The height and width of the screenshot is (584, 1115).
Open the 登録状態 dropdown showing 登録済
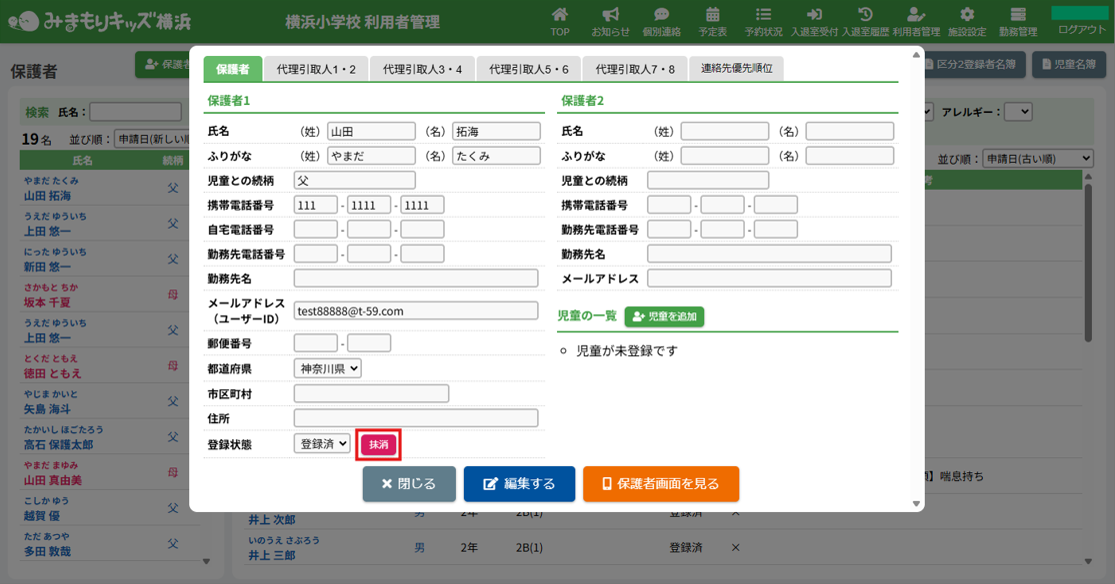[321, 443]
